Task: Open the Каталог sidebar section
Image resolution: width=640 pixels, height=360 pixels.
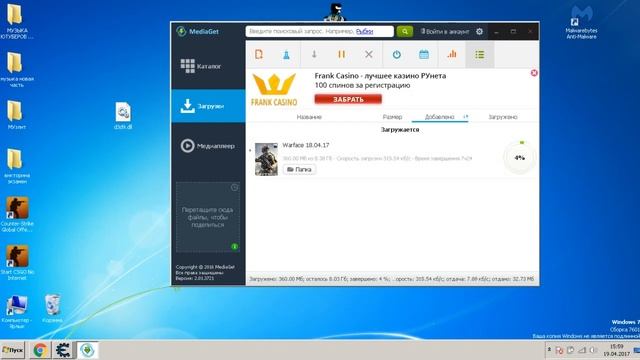Action: click(208, 66)
